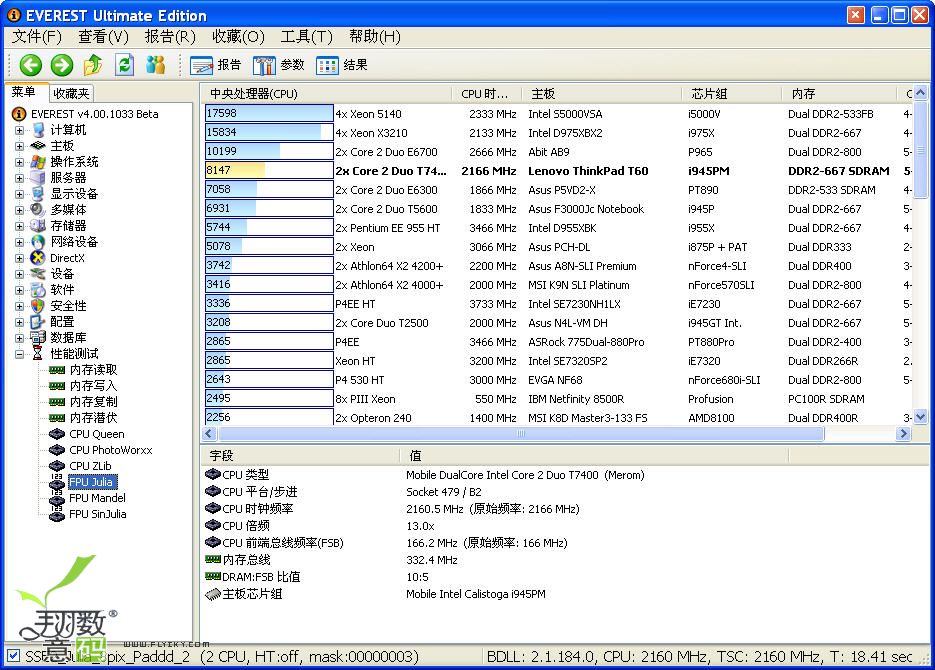Screen dimensions: 935x670
Task: Select the DirectX tree icon
Action: (38, 258)
